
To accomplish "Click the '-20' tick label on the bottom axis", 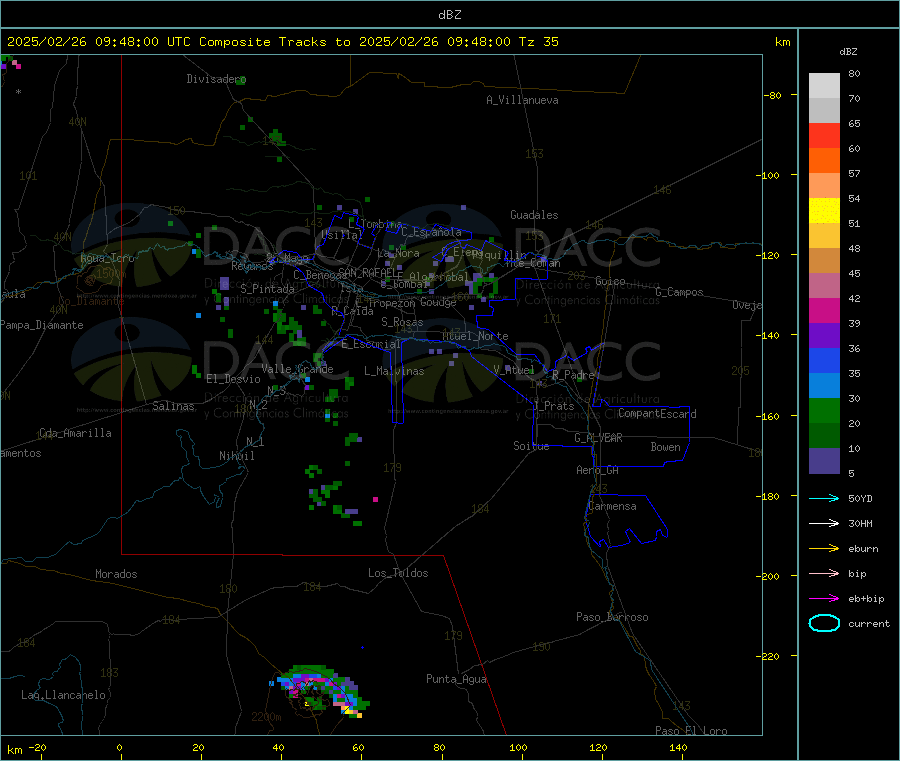I will 37,747.
